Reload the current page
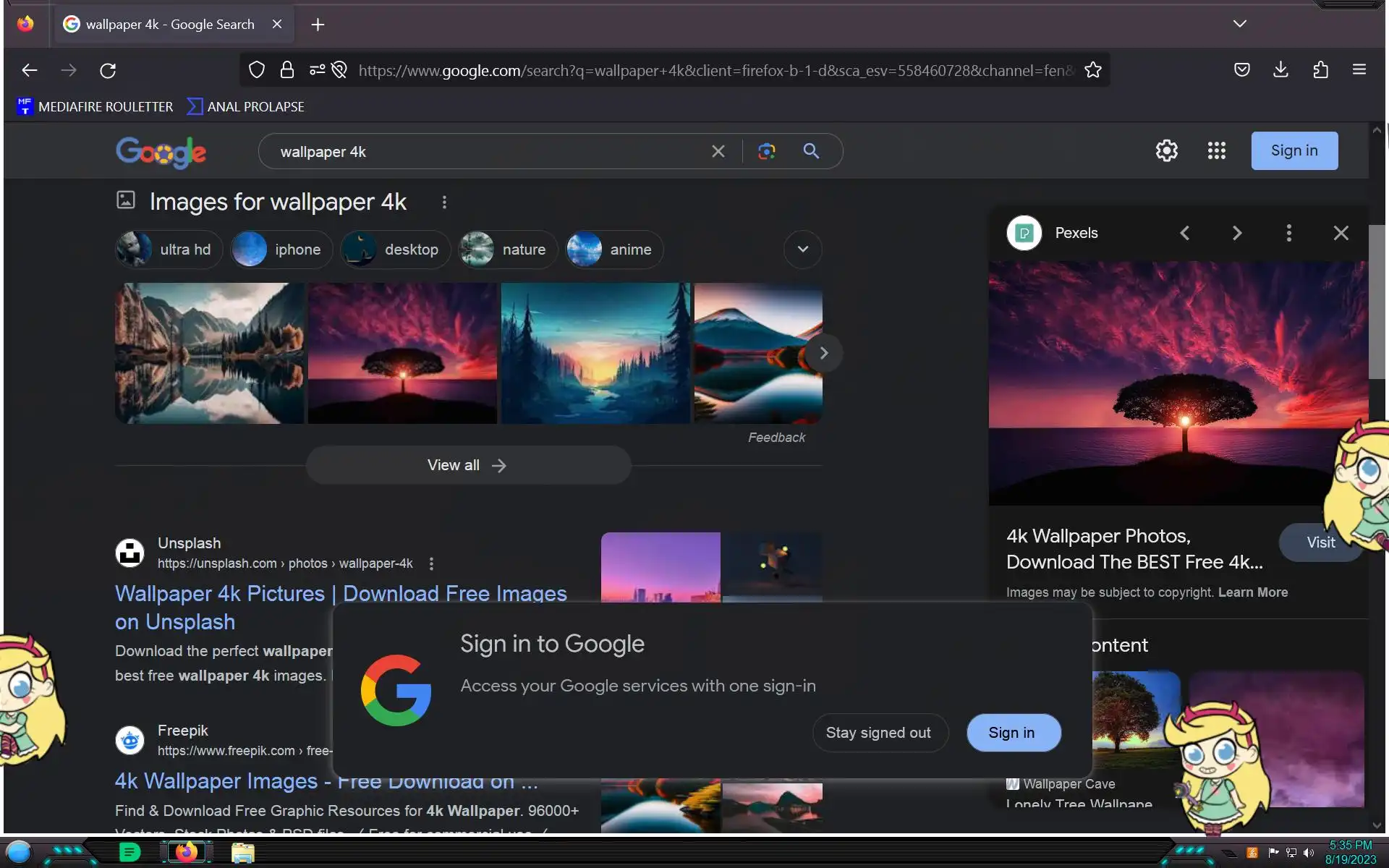This screenshot has width=1389, height=868. (x=108, y=70)
